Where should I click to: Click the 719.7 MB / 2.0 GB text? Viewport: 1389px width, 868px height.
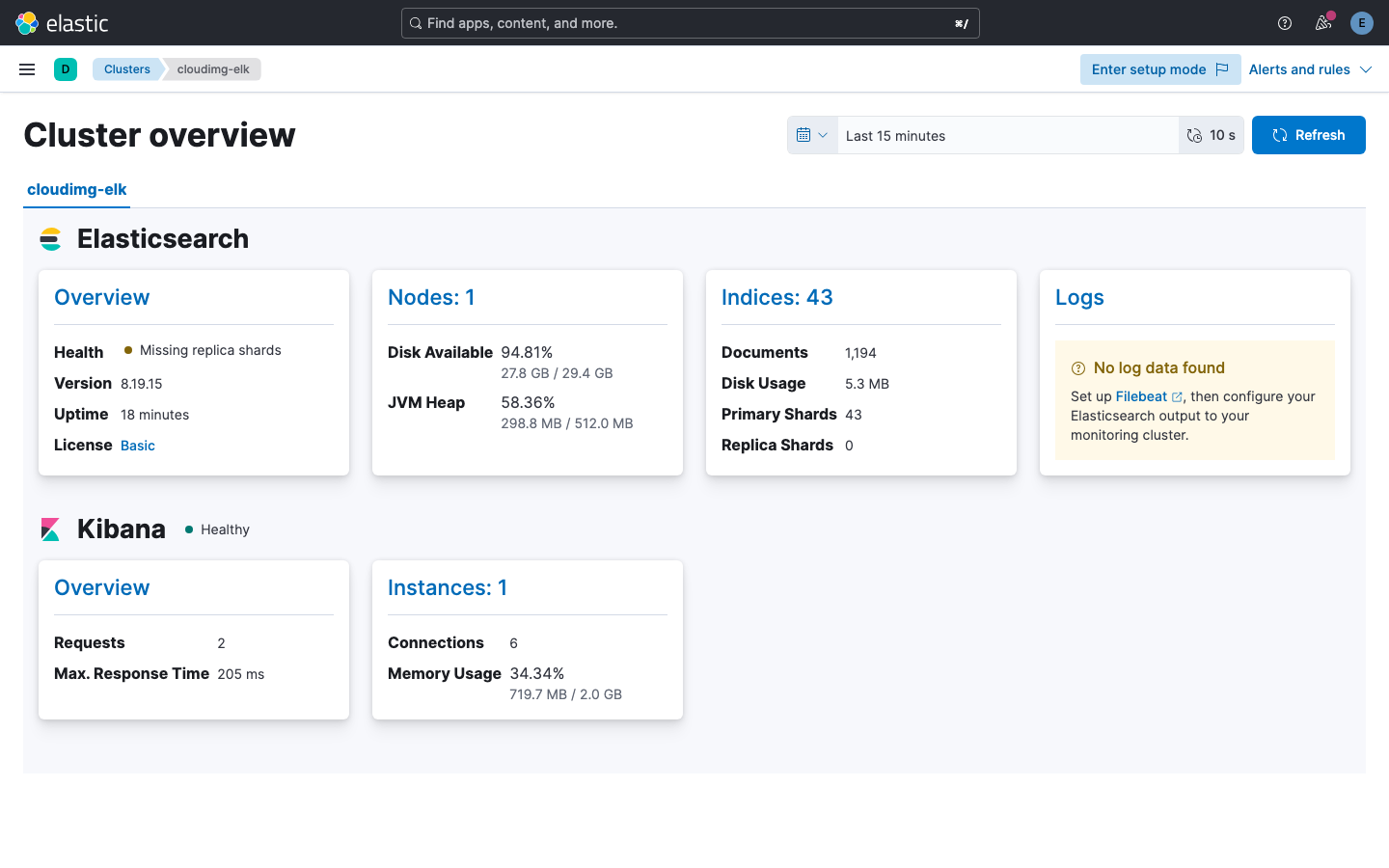pyautogui.click(x=566, y=694)
